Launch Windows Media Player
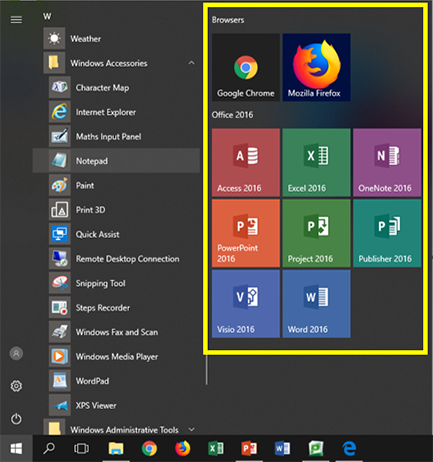 [116, 356]
